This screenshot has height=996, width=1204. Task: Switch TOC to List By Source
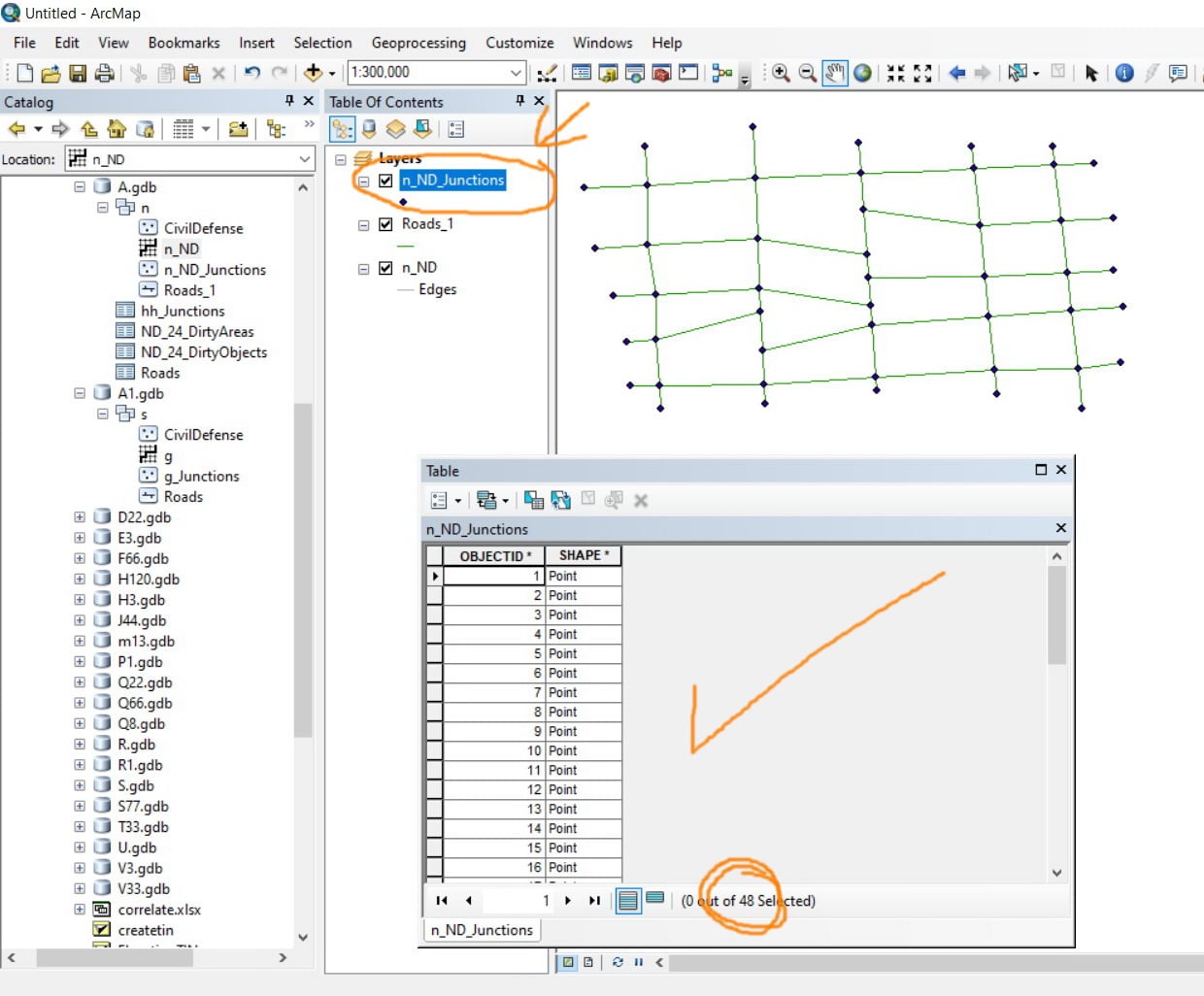(369, 129)
